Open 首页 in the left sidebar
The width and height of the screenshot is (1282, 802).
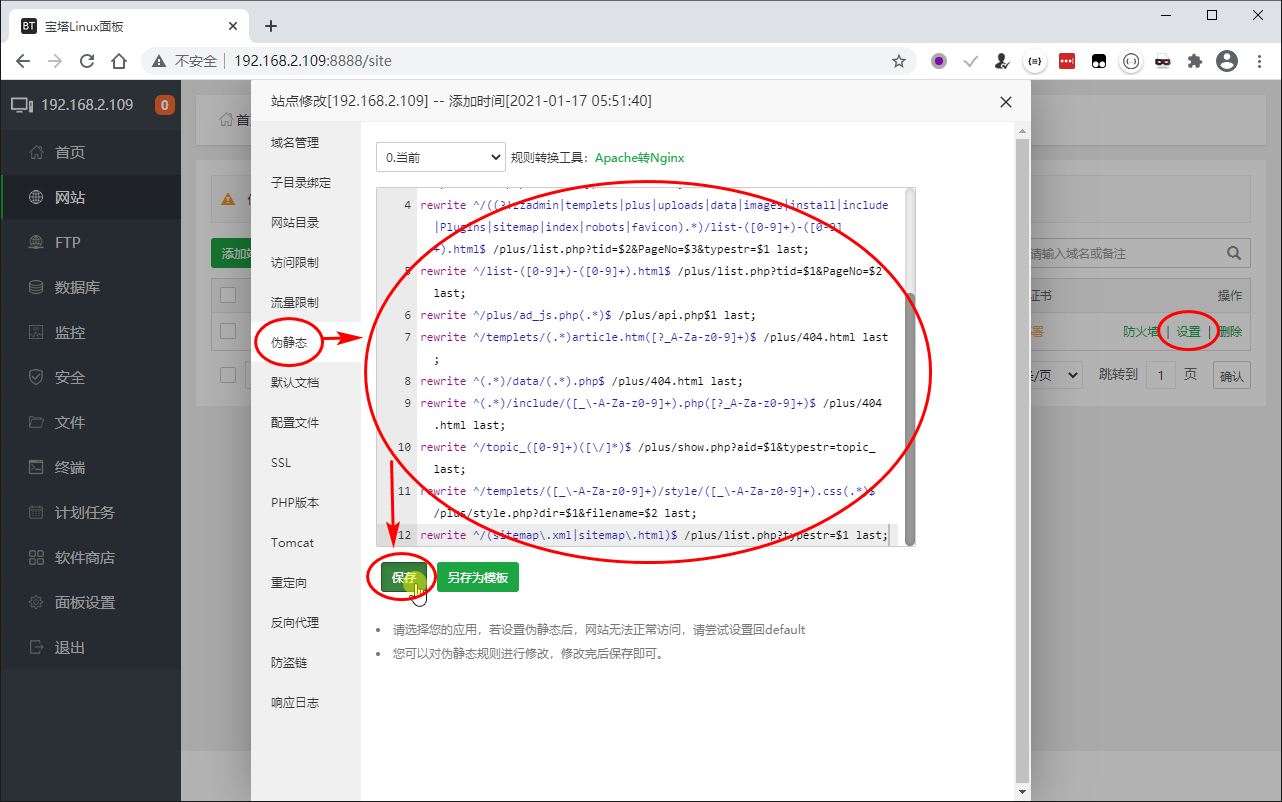tap(90, 152)
